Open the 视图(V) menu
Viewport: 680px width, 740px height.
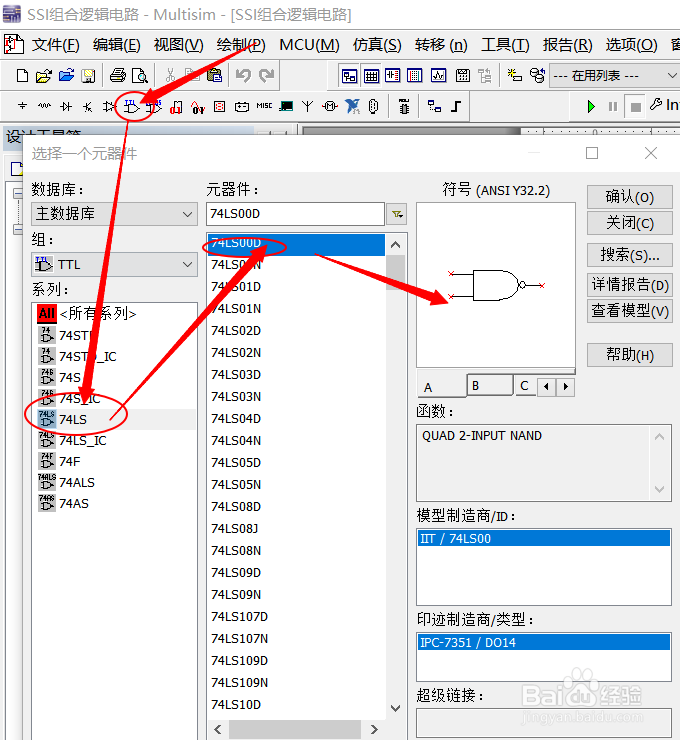pyautogui.click(x=178, y=45)
